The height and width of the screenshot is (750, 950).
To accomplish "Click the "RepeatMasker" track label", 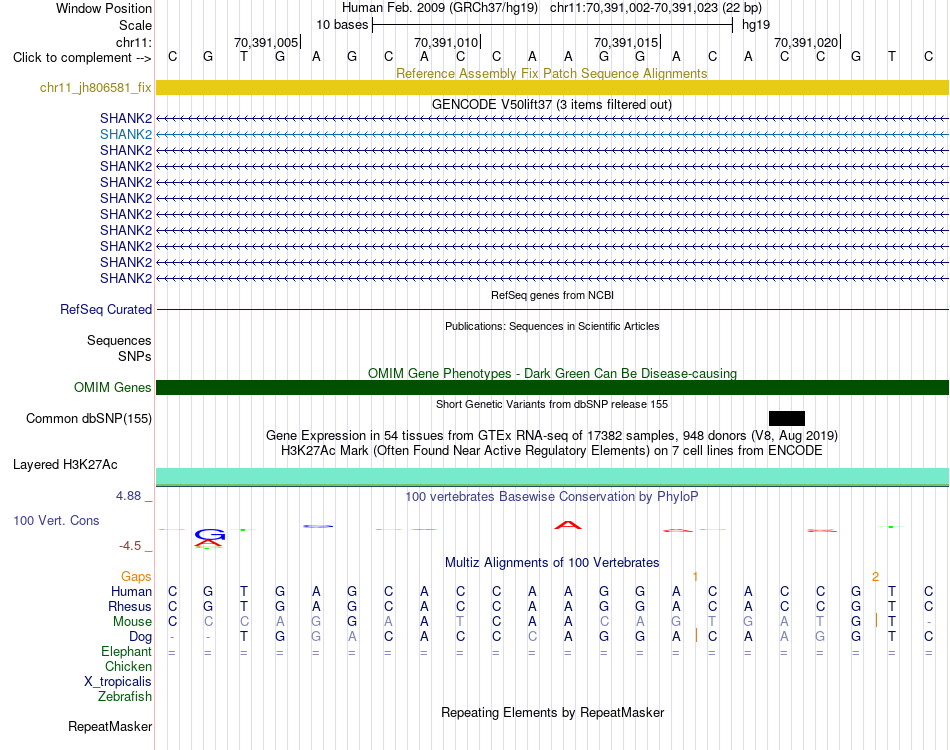I will tap(110, 726).
